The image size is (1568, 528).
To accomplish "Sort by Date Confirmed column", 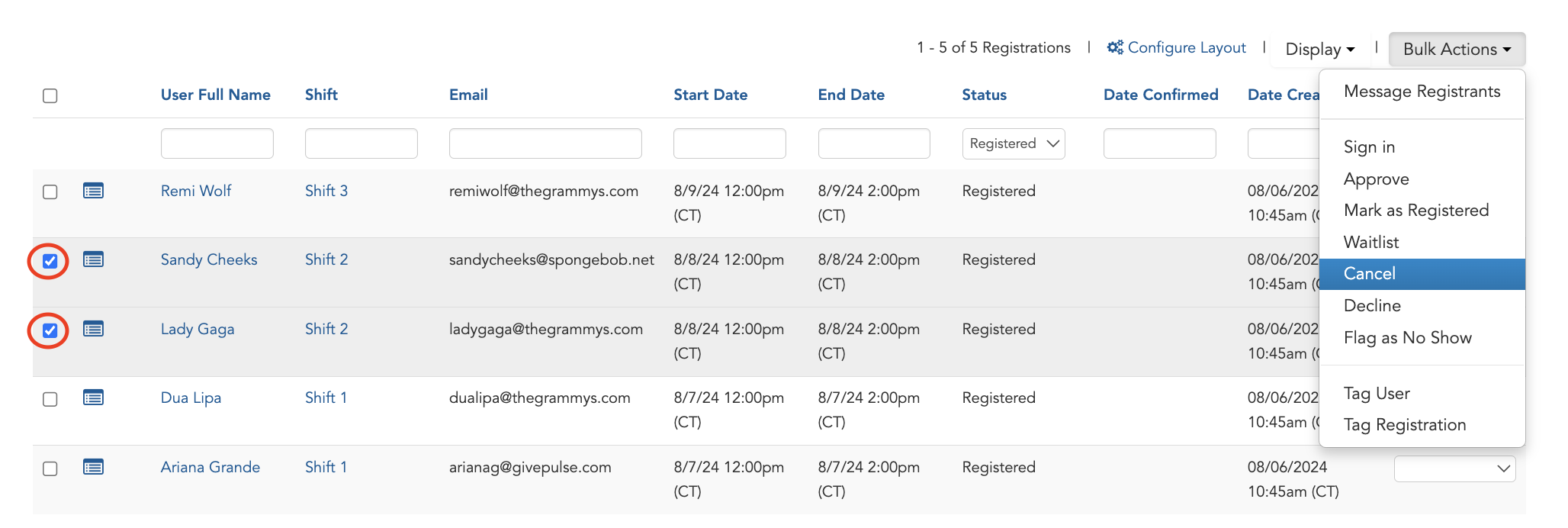I will [x=1161, y=95].
